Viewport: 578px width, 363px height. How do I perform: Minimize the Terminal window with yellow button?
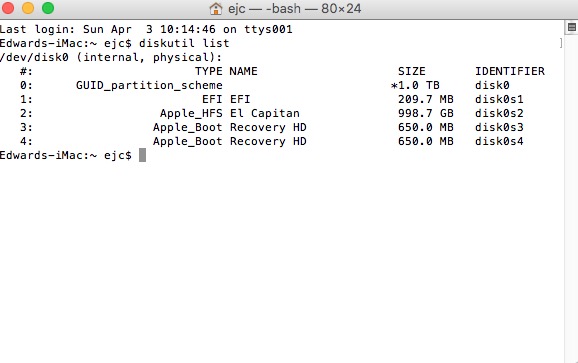[28, 8]
